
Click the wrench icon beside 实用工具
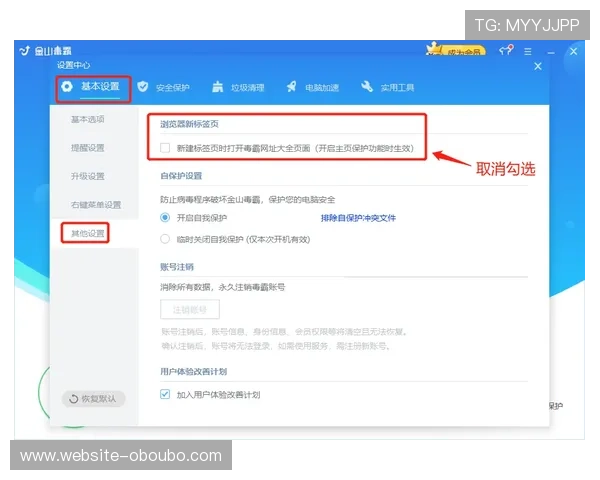coord(367,87)
